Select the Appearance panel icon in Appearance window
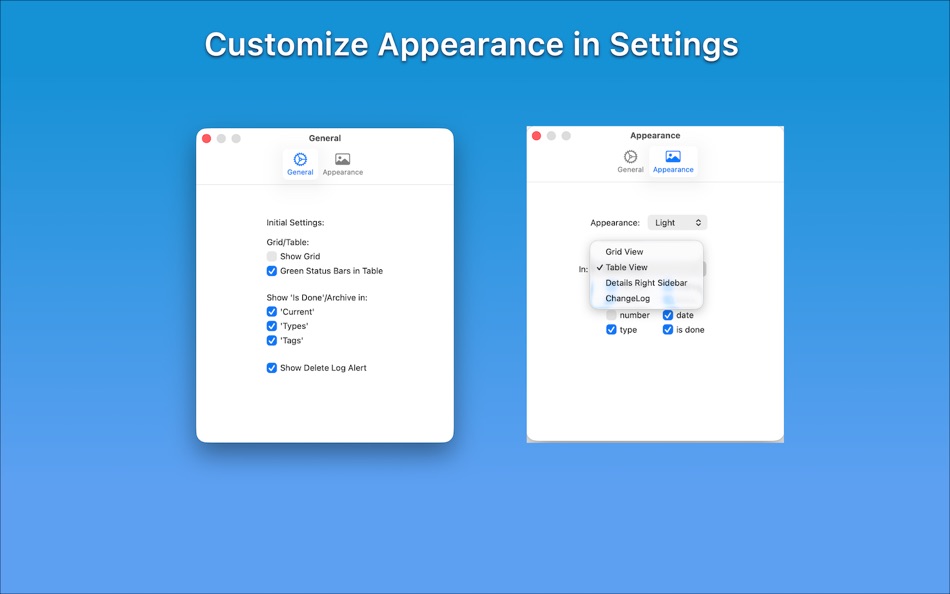The image size is (950, 594). point(673,156)
